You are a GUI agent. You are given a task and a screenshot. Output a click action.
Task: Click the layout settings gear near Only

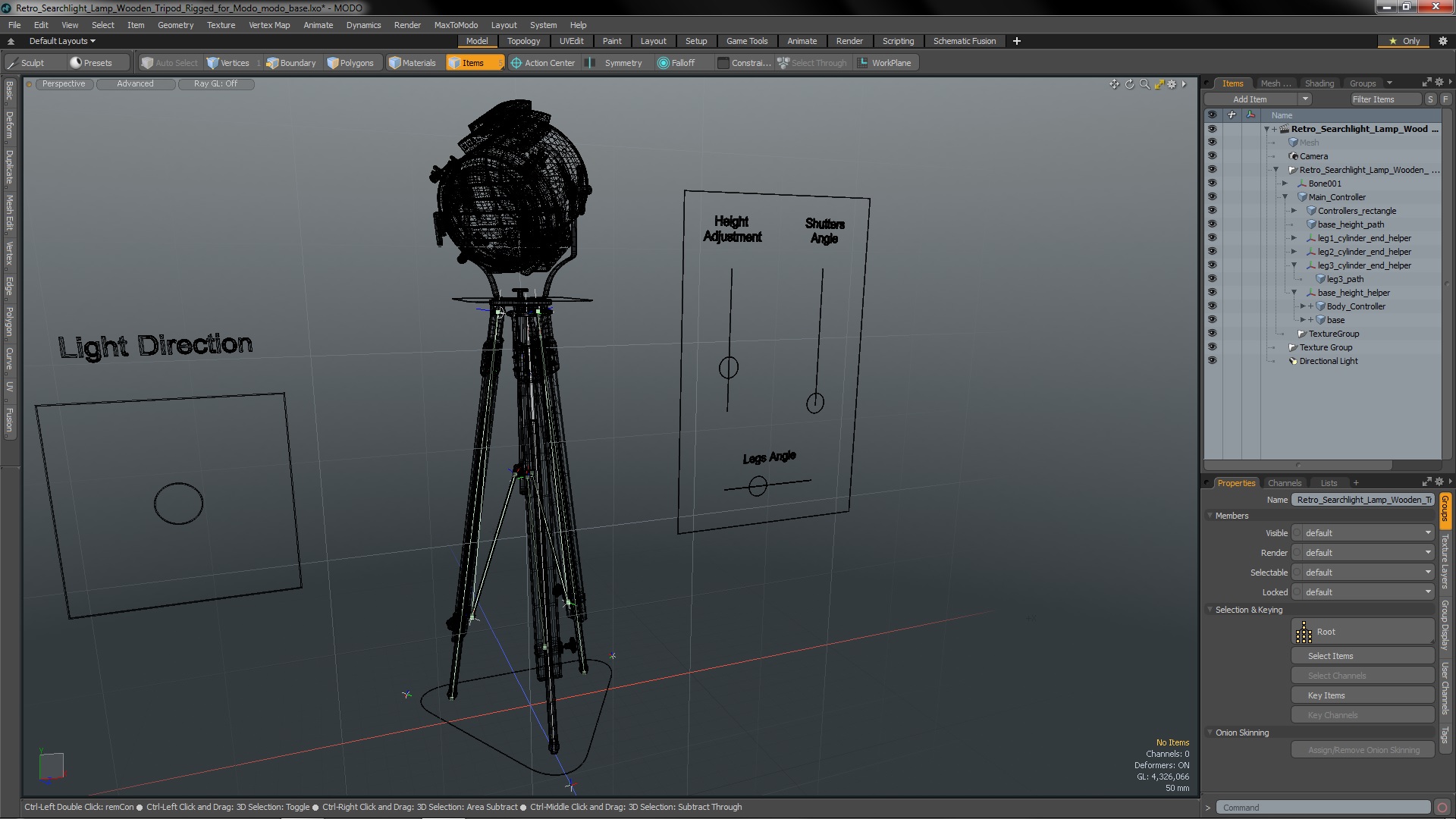click(1442, 41)
